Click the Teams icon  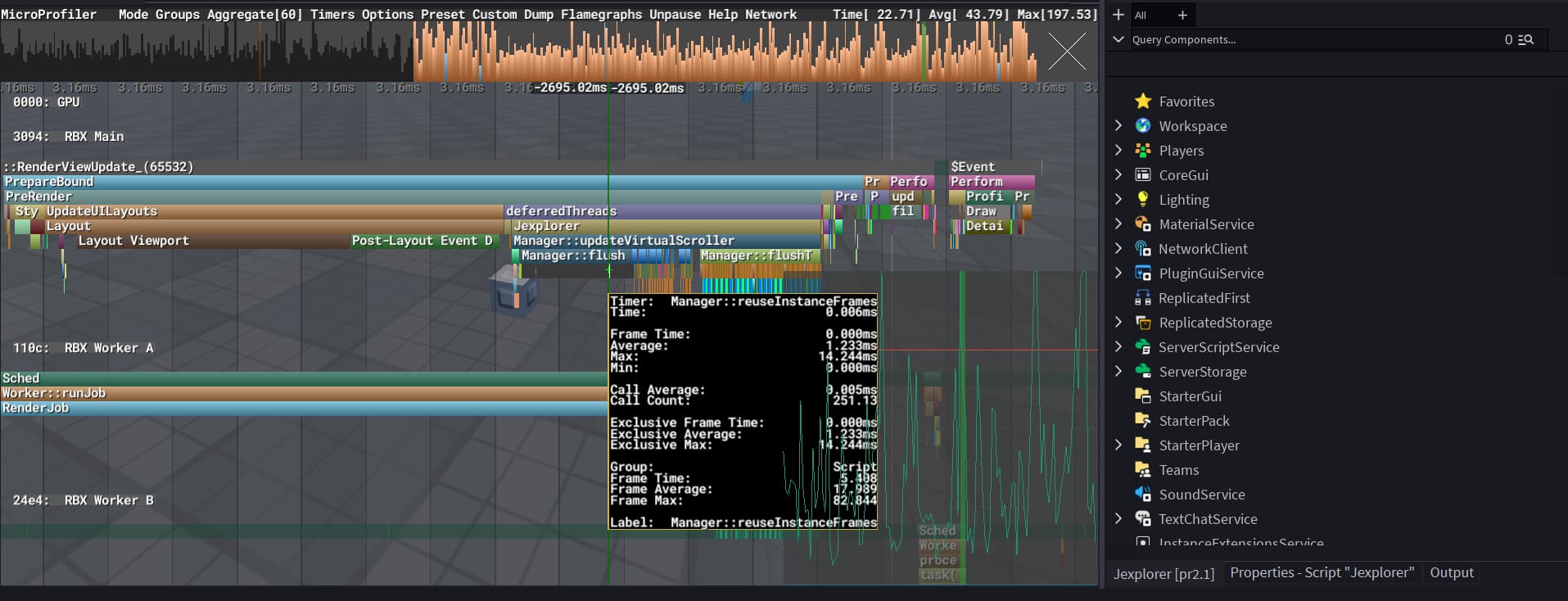pos(1143,470)
